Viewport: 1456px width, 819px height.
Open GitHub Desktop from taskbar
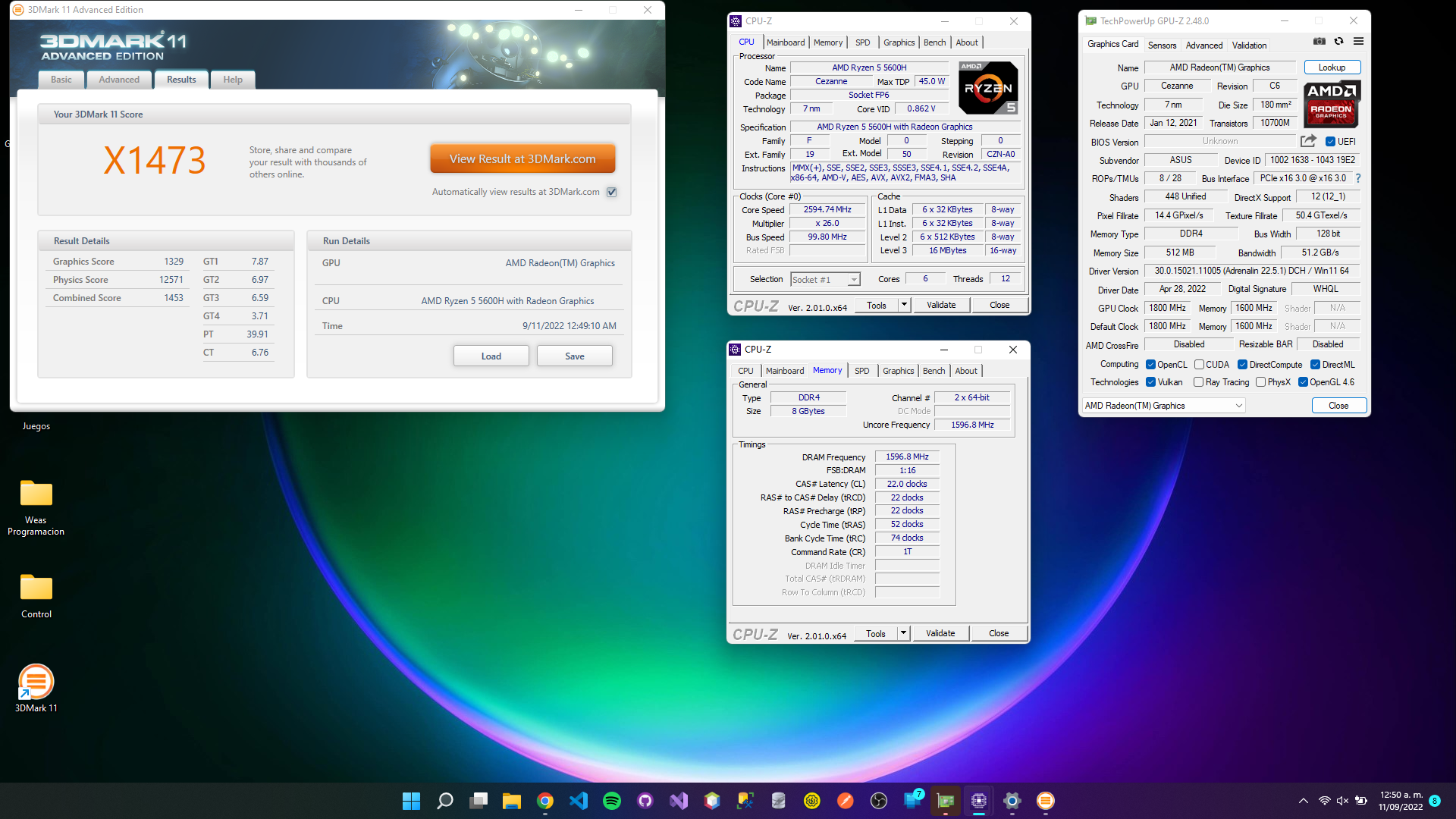tap(645, 801)
